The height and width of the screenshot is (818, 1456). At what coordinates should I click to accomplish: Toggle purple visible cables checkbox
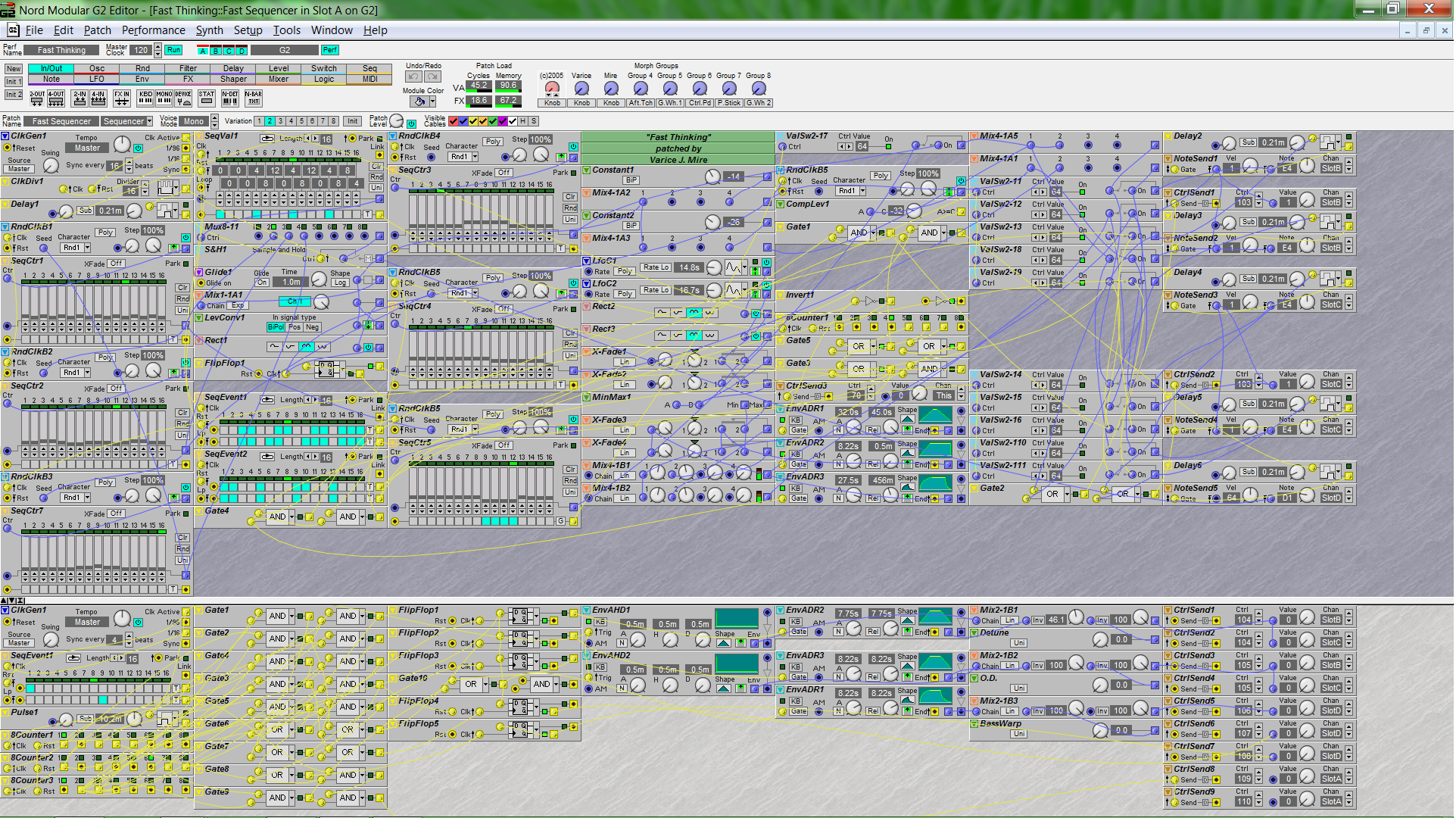pos(503,121)
